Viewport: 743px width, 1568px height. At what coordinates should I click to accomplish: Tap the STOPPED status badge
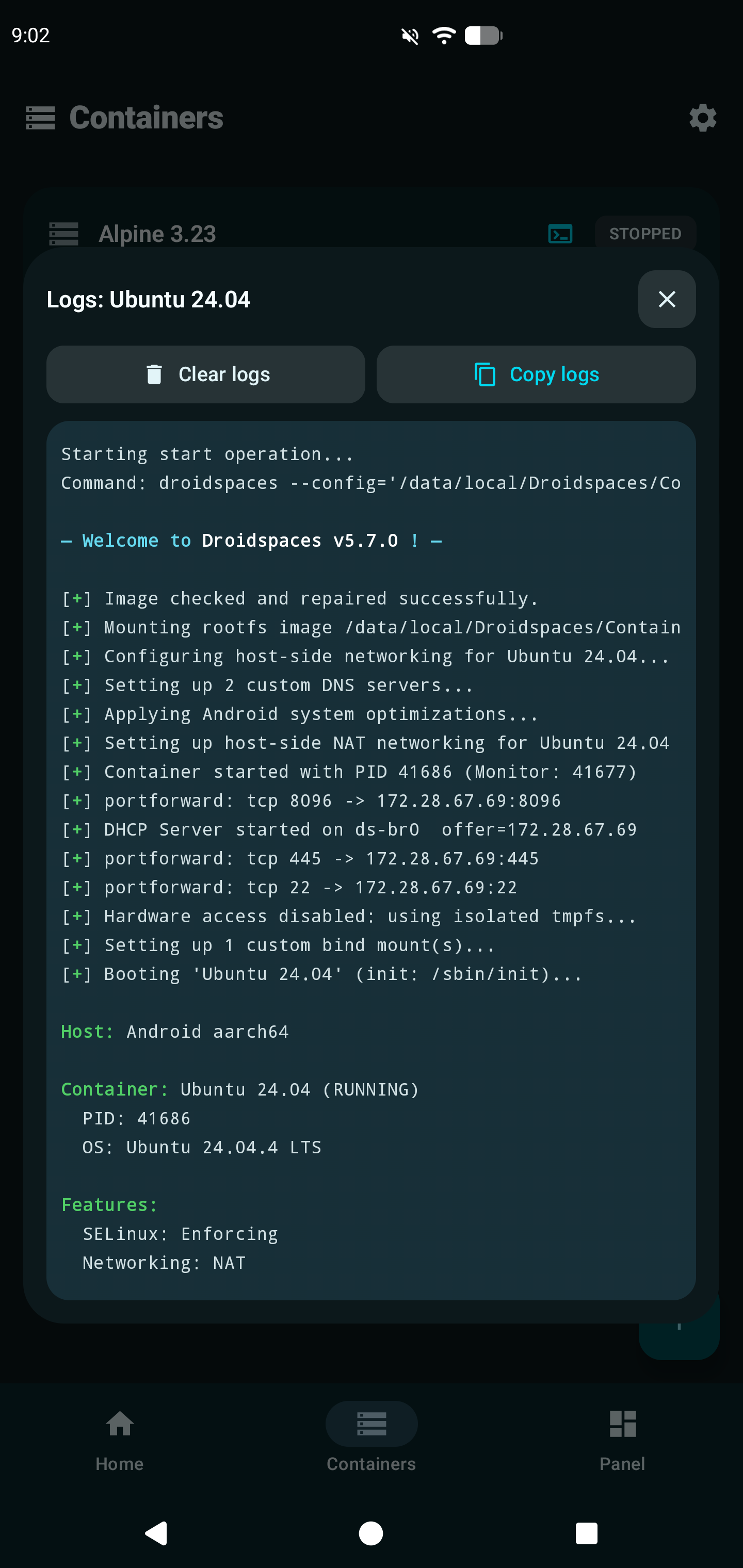pos(645,234)
